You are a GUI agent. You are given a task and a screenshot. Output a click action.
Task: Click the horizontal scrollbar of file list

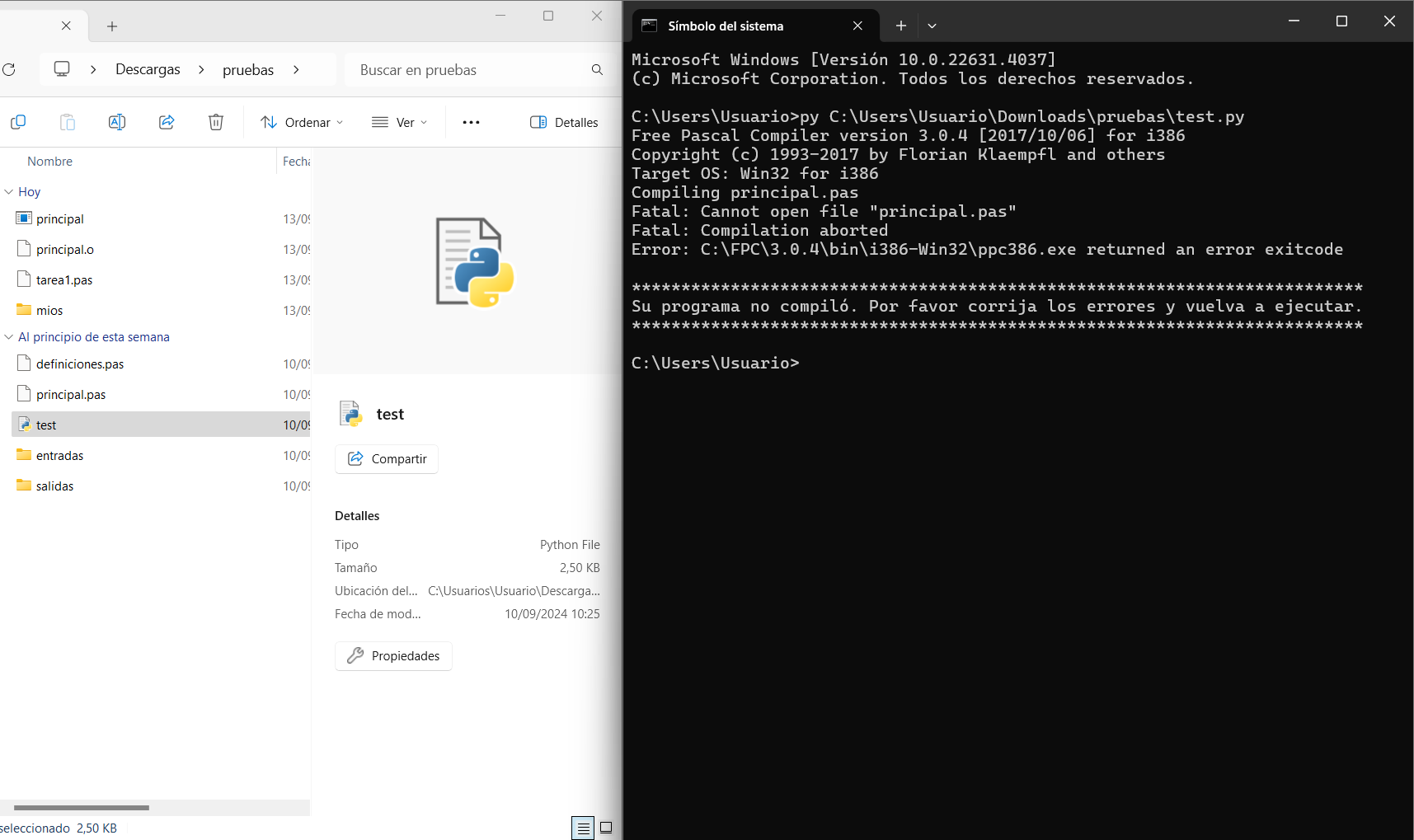click(x=82, y=808)
